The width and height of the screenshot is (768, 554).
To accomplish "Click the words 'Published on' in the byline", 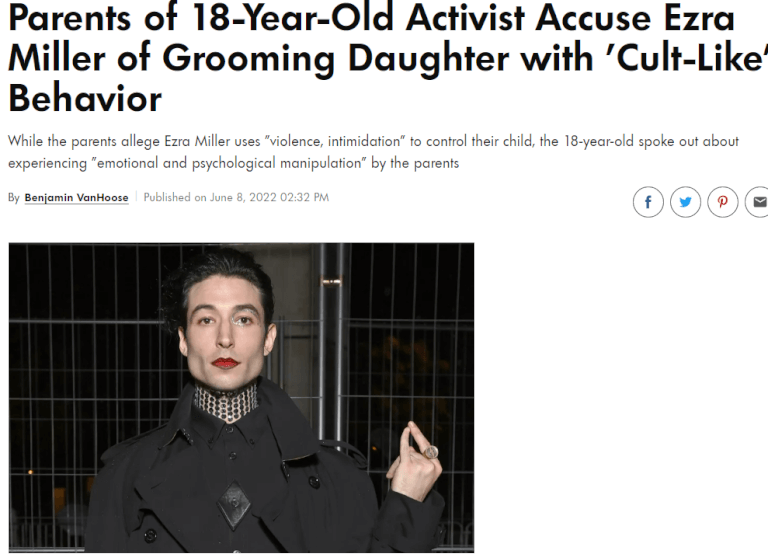I will [175, 197].
